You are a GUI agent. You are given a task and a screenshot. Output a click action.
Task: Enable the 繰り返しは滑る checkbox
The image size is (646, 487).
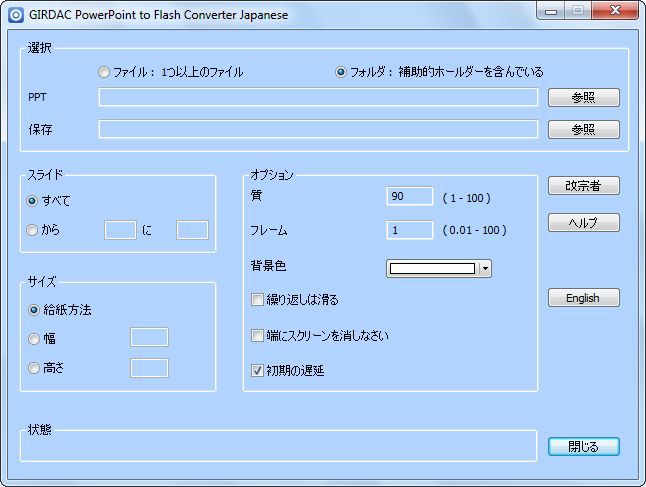tap(257, 300)
